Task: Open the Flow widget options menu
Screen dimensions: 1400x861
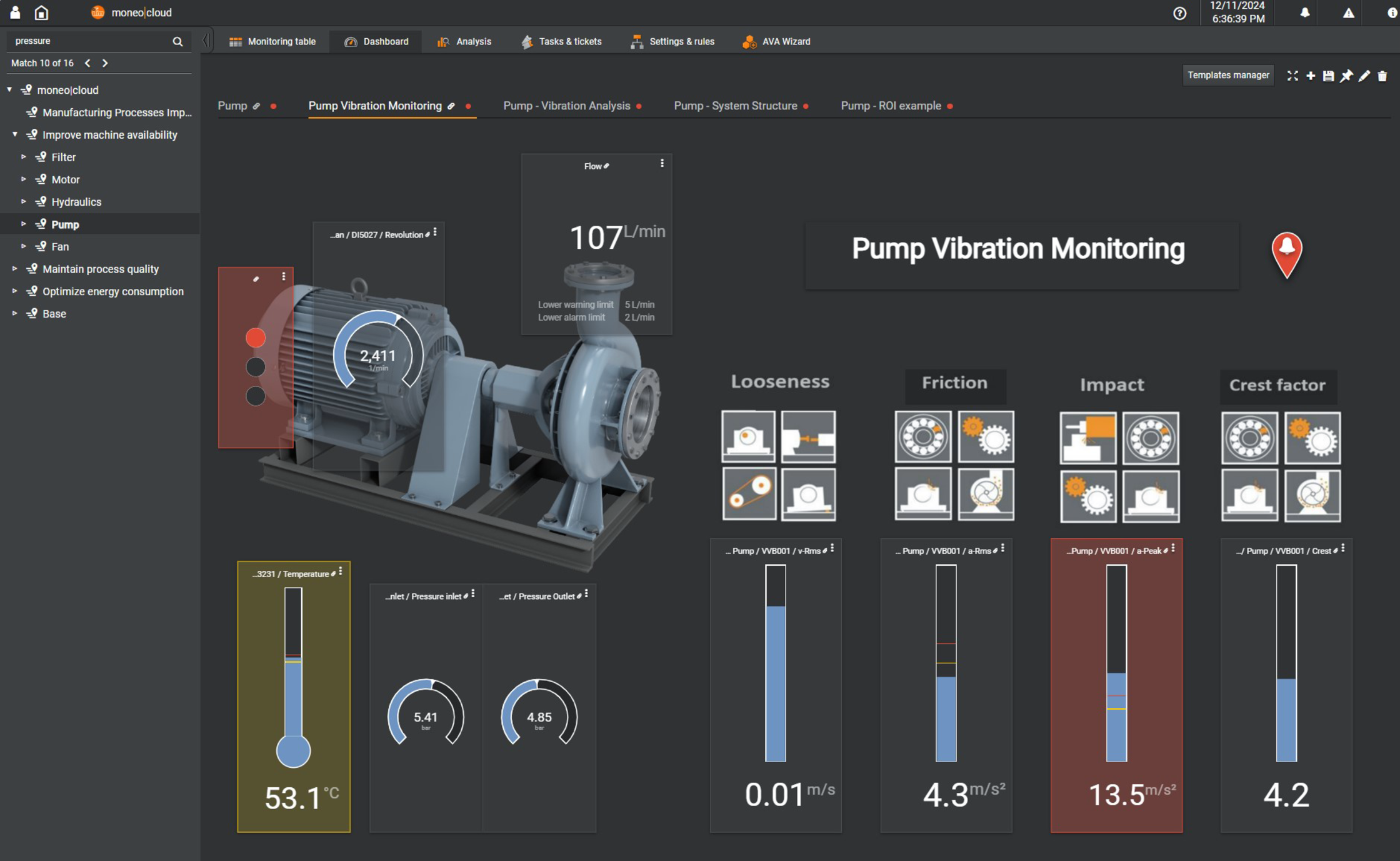Action: (662, 163)
